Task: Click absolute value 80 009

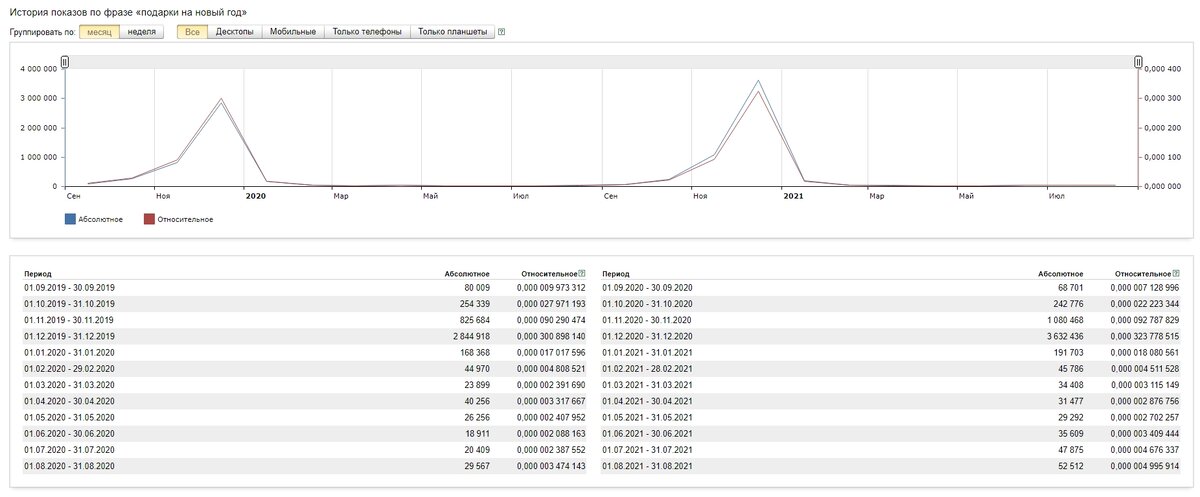Action: click(x=477, y=287)
